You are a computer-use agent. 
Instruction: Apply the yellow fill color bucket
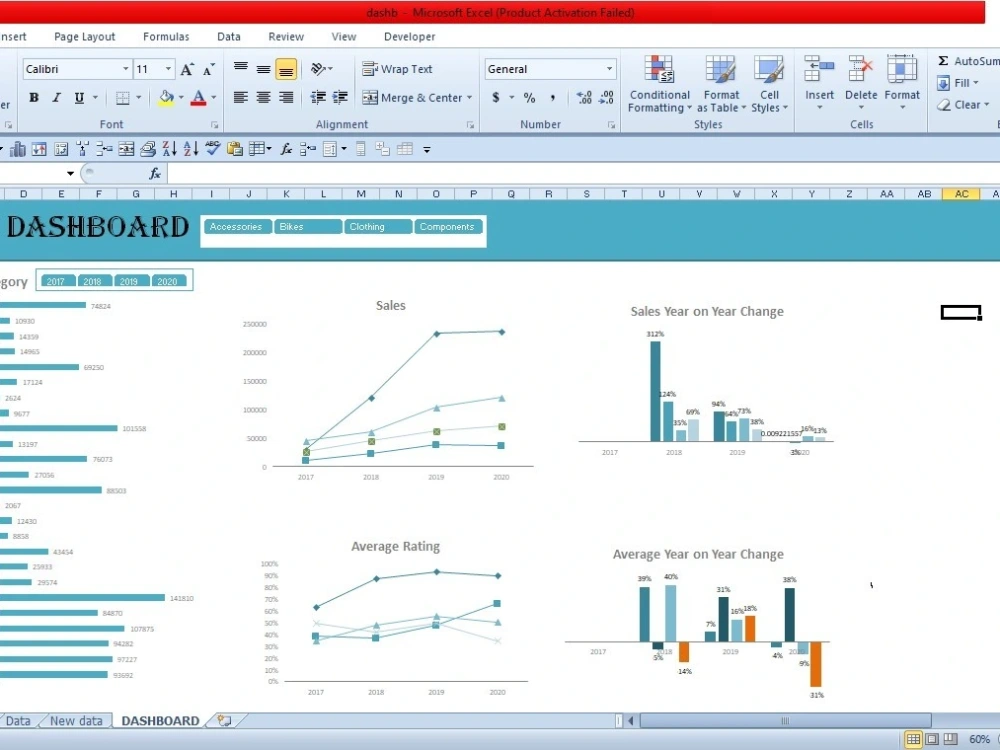click(166, 98)
